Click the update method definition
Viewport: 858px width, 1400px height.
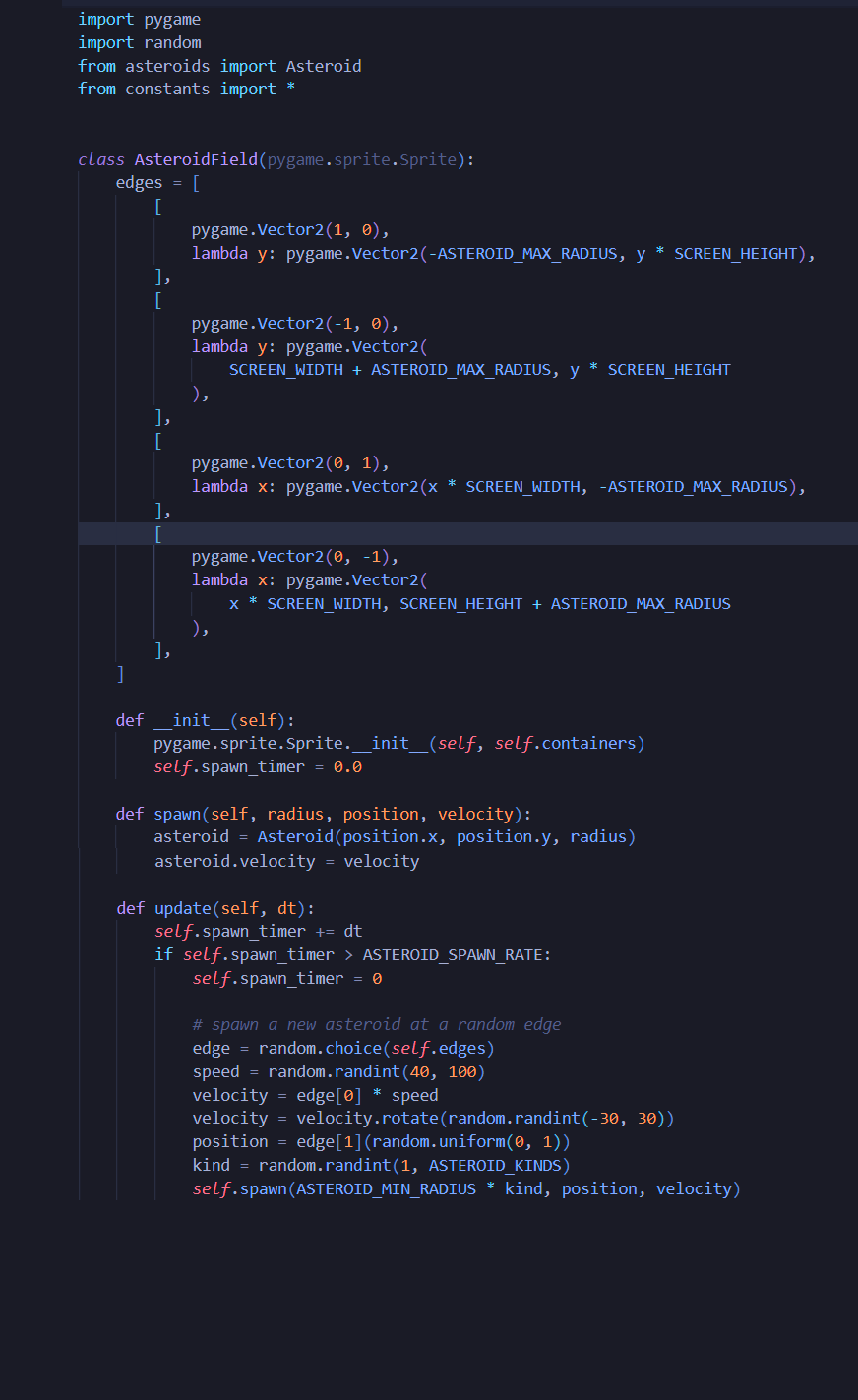[215, 908]
